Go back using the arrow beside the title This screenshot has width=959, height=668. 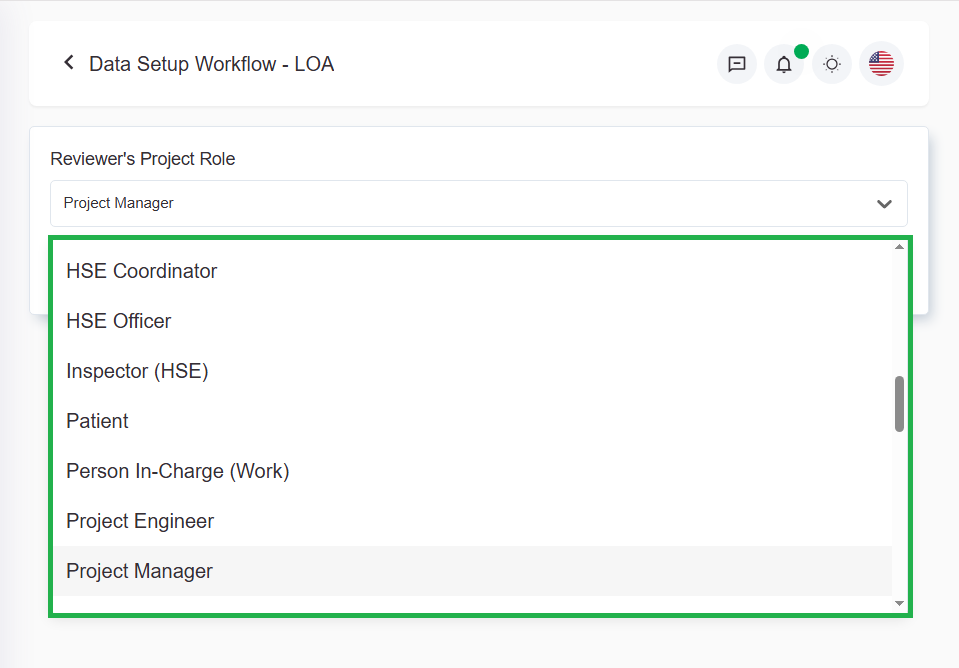[69, 63]
